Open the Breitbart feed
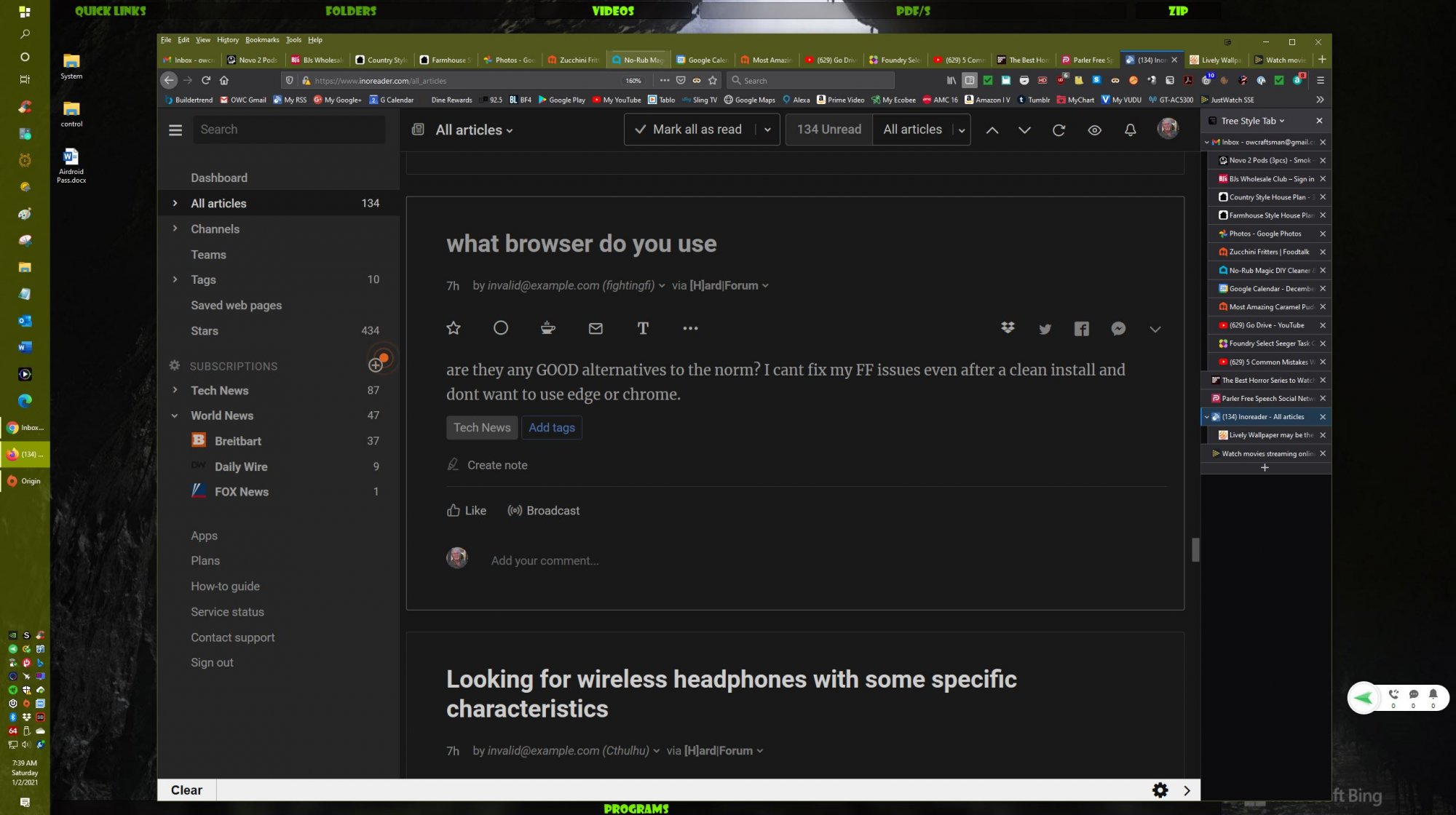 point(237,441)
